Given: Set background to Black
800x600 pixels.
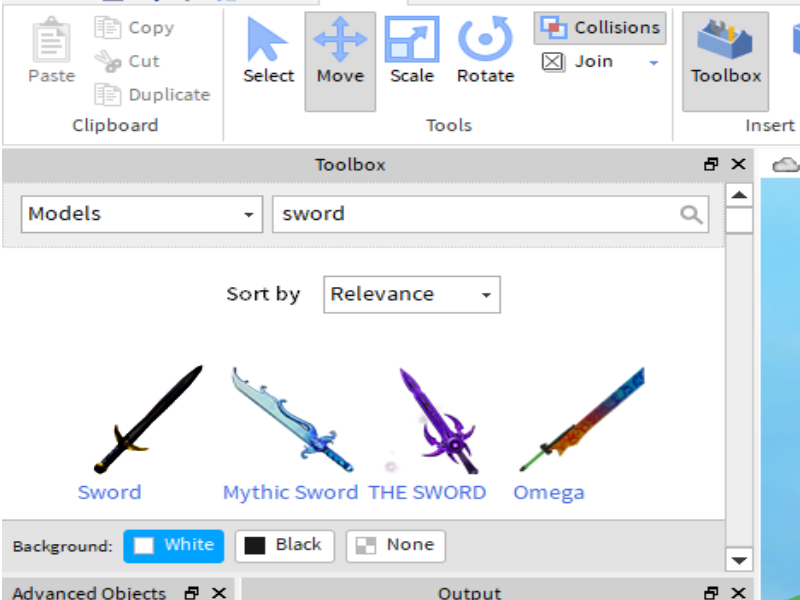Looking at the screenshot, I should pos(284,546).
